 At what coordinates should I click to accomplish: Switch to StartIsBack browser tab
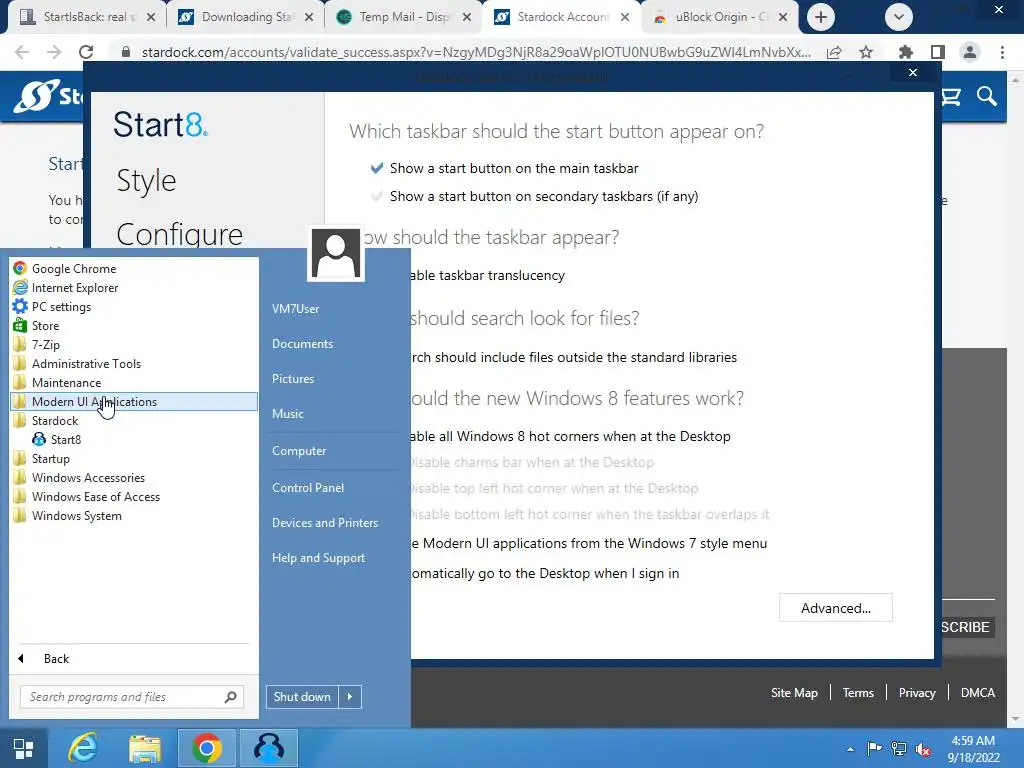(87, 17)
